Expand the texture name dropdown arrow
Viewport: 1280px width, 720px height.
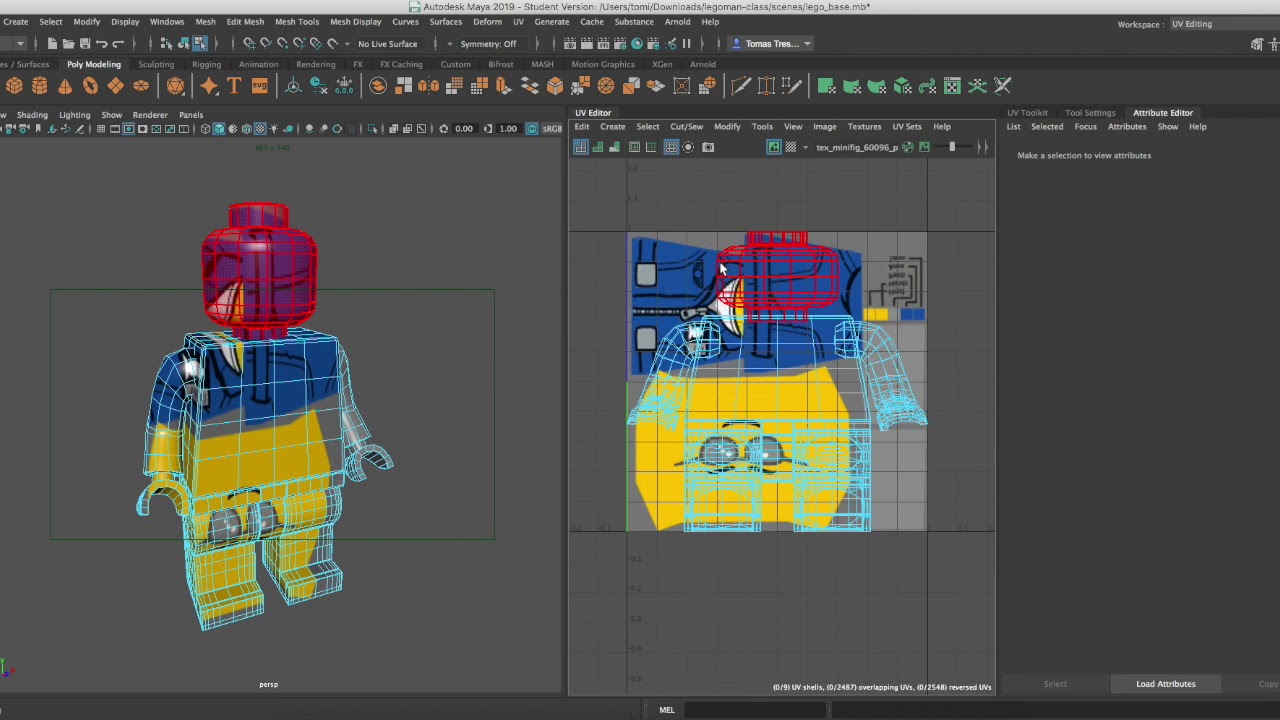click(805, 148)
